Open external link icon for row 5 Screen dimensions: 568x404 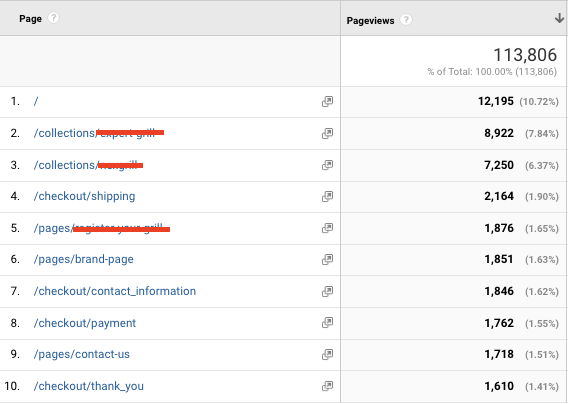coord(327,228)
